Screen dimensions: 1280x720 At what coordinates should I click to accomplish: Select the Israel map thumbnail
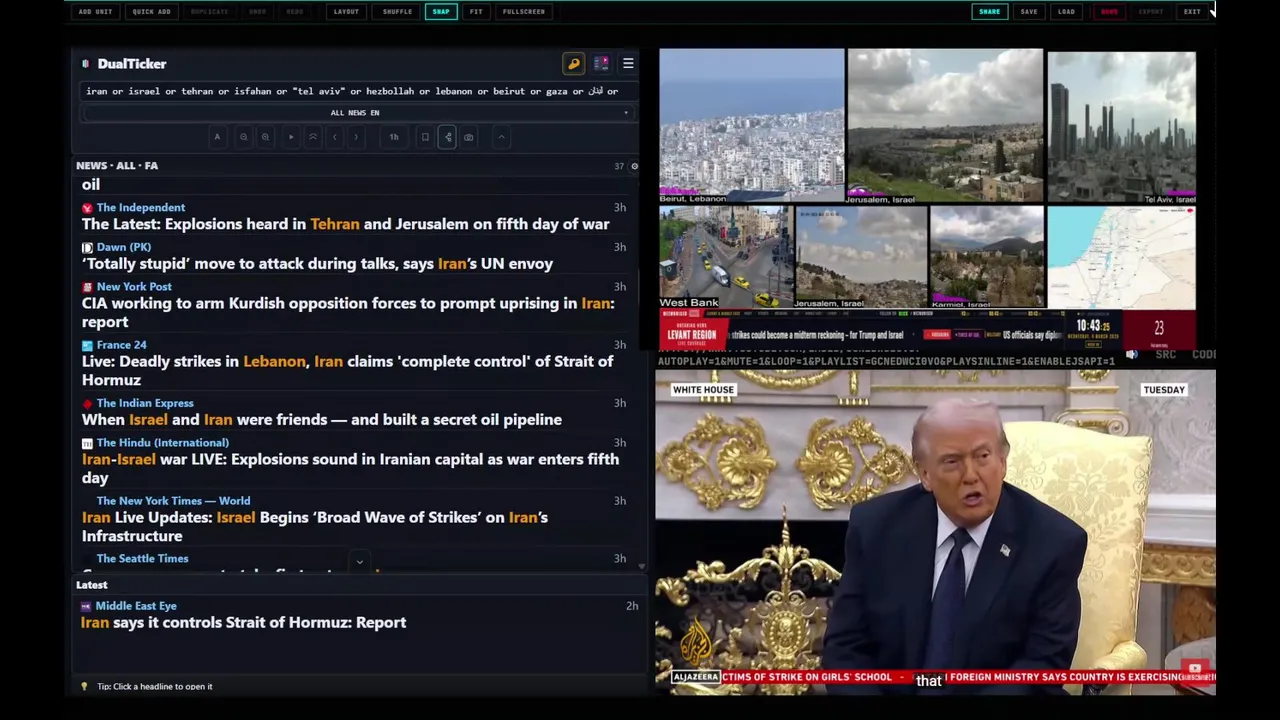point(1121,258)
